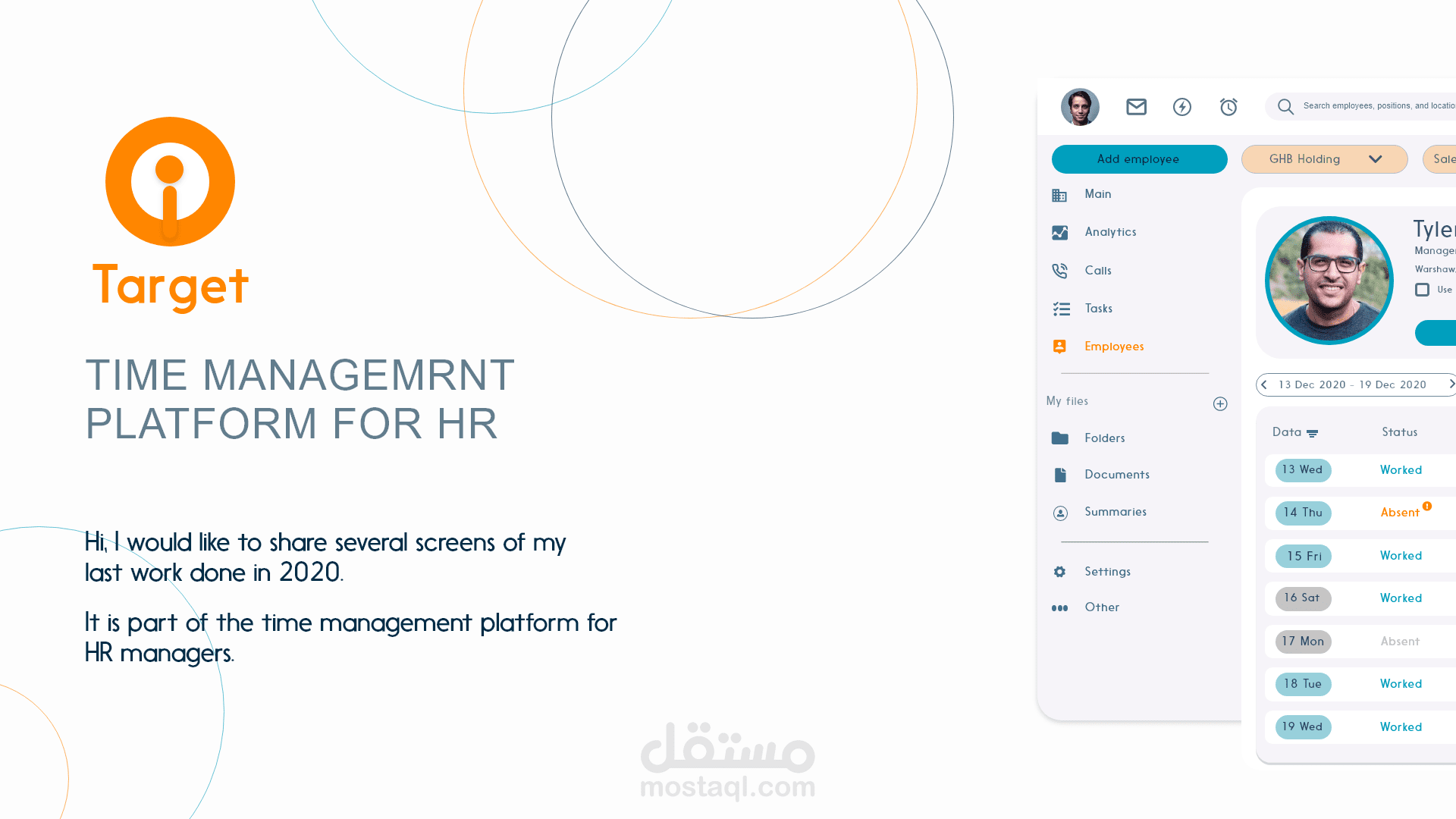The height and width of the screenshot is (819, 1456).
Task: Click the Main building icon
Action: tap(1059, 195)
